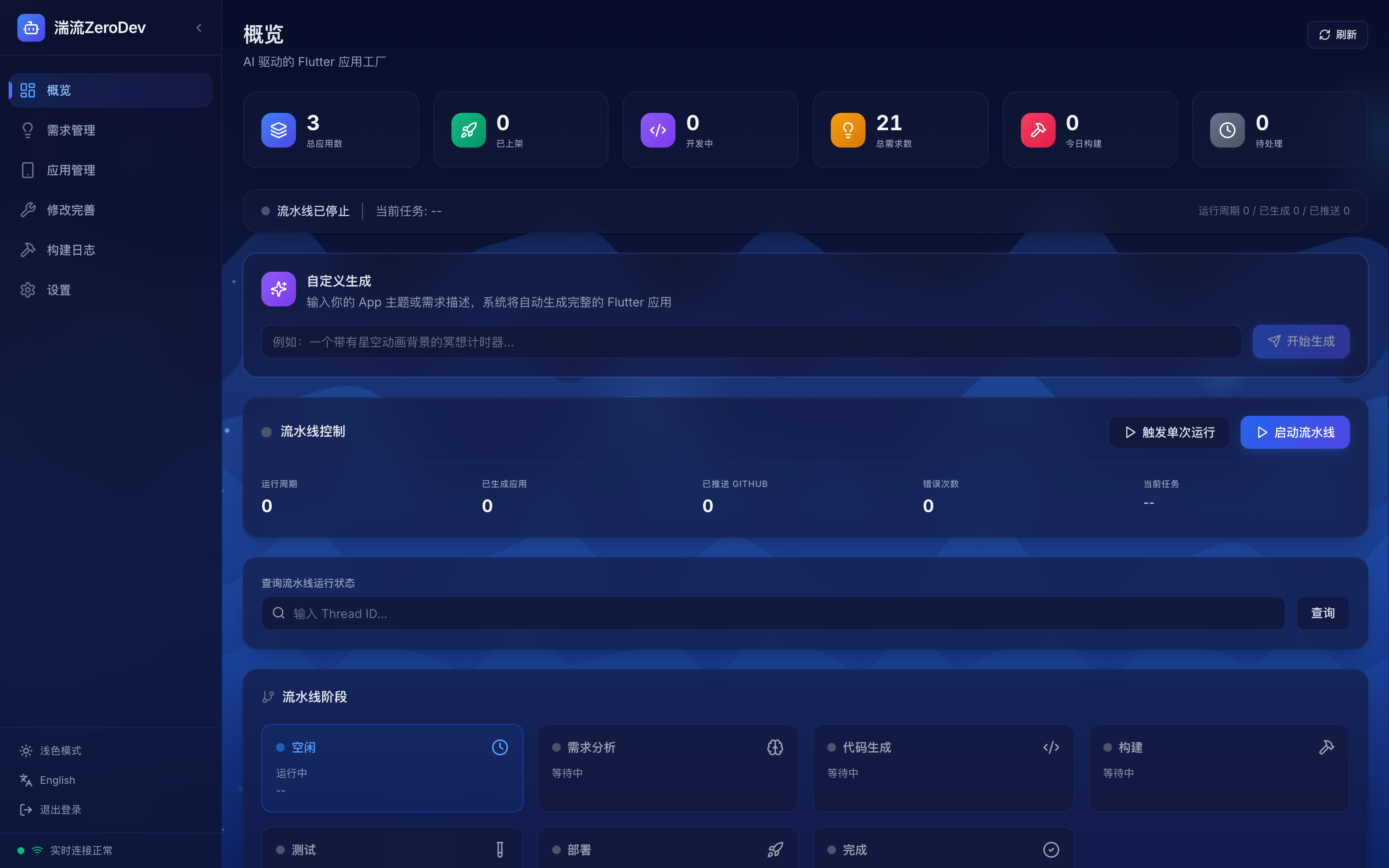Click the 错误次数 label
The image size is (1389, 868).
(x=941, y=484)
